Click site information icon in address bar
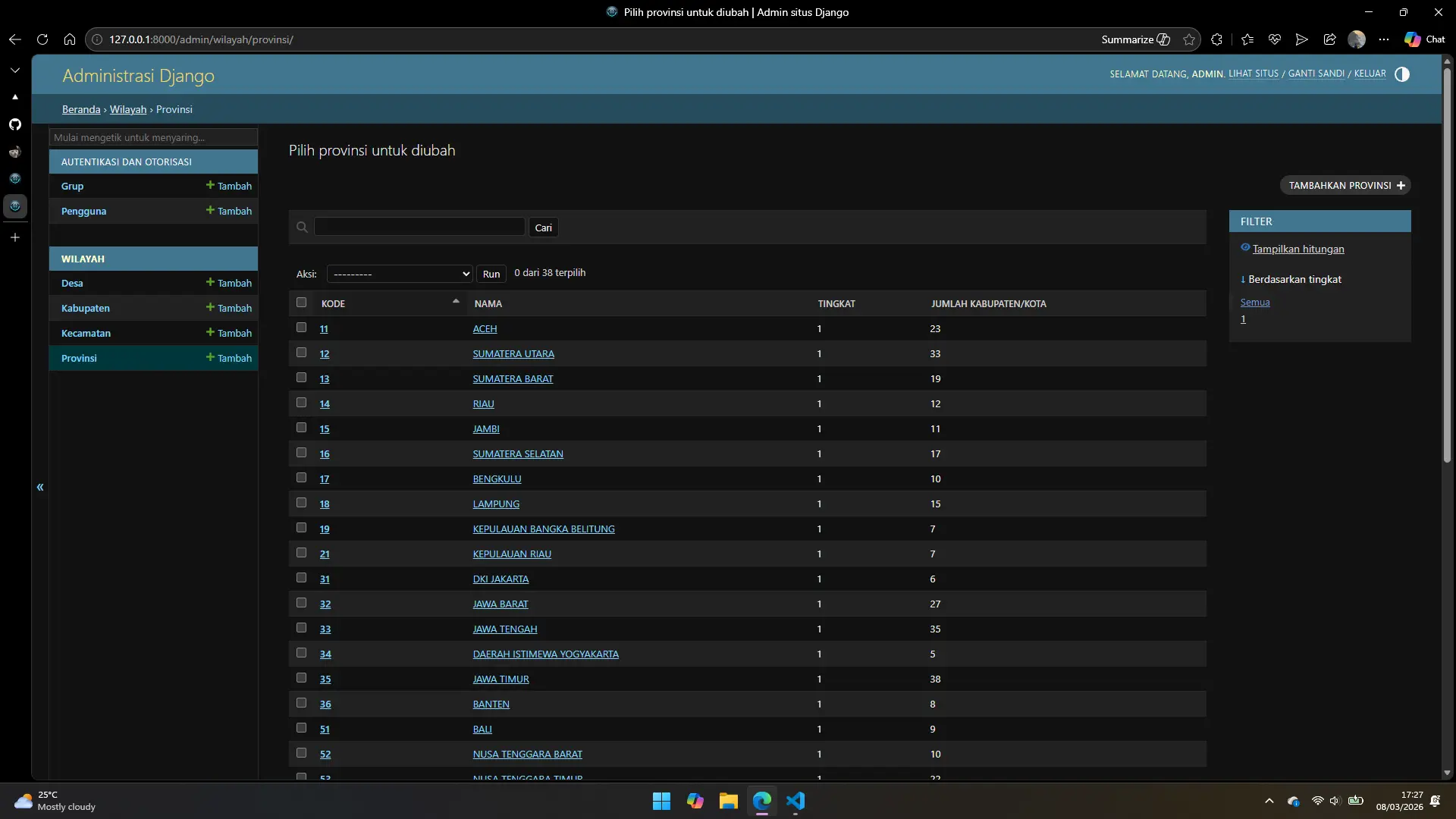Viewport: 1456px width, 819px height. pos(97,39)
